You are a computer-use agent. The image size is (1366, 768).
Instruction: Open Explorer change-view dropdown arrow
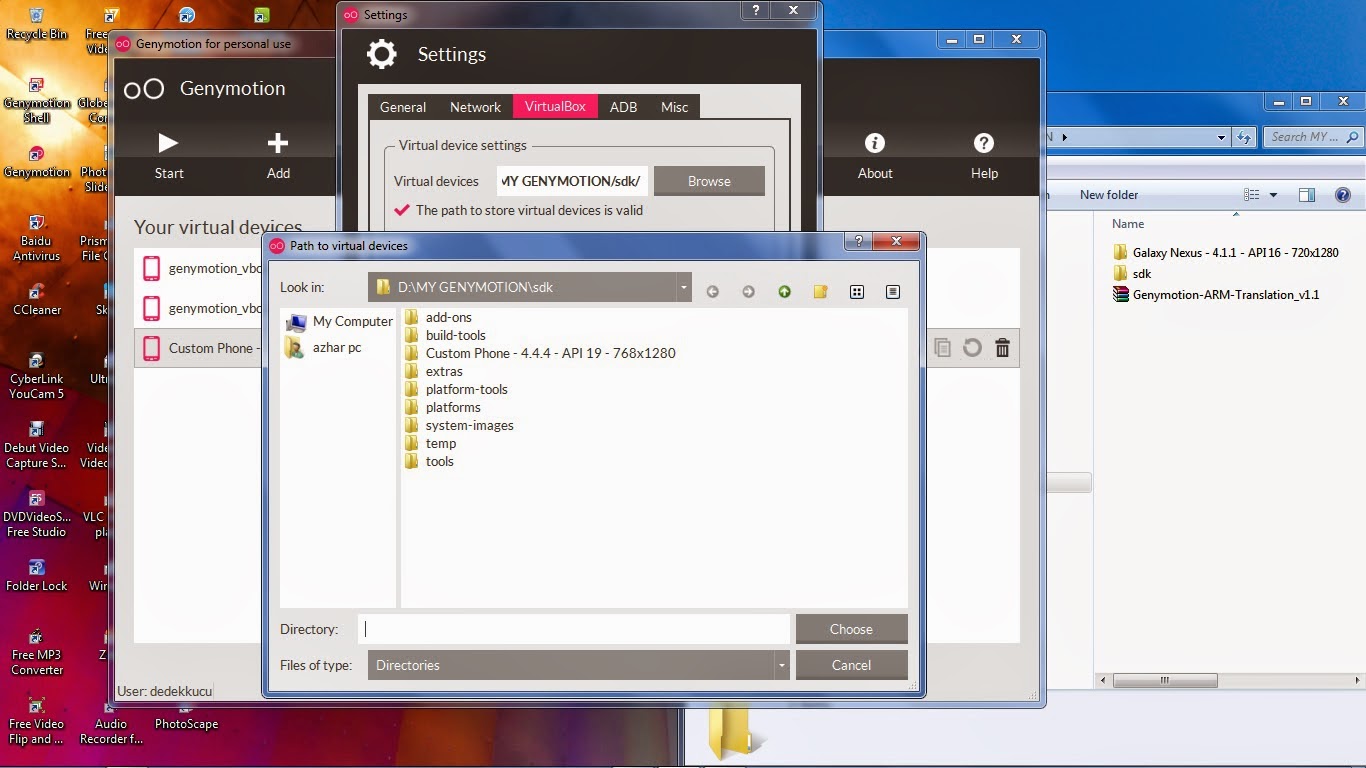(x=1273, y=195)
